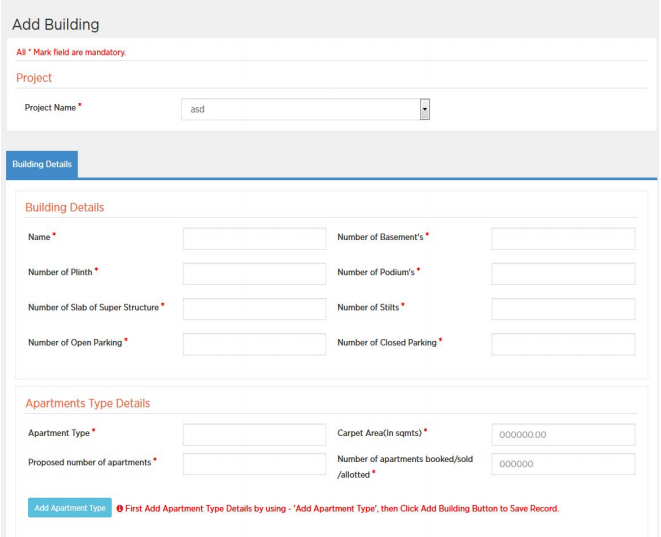Focus the Apartment Type text field
This screenshot has width=661, height=537.
(254, 434)
